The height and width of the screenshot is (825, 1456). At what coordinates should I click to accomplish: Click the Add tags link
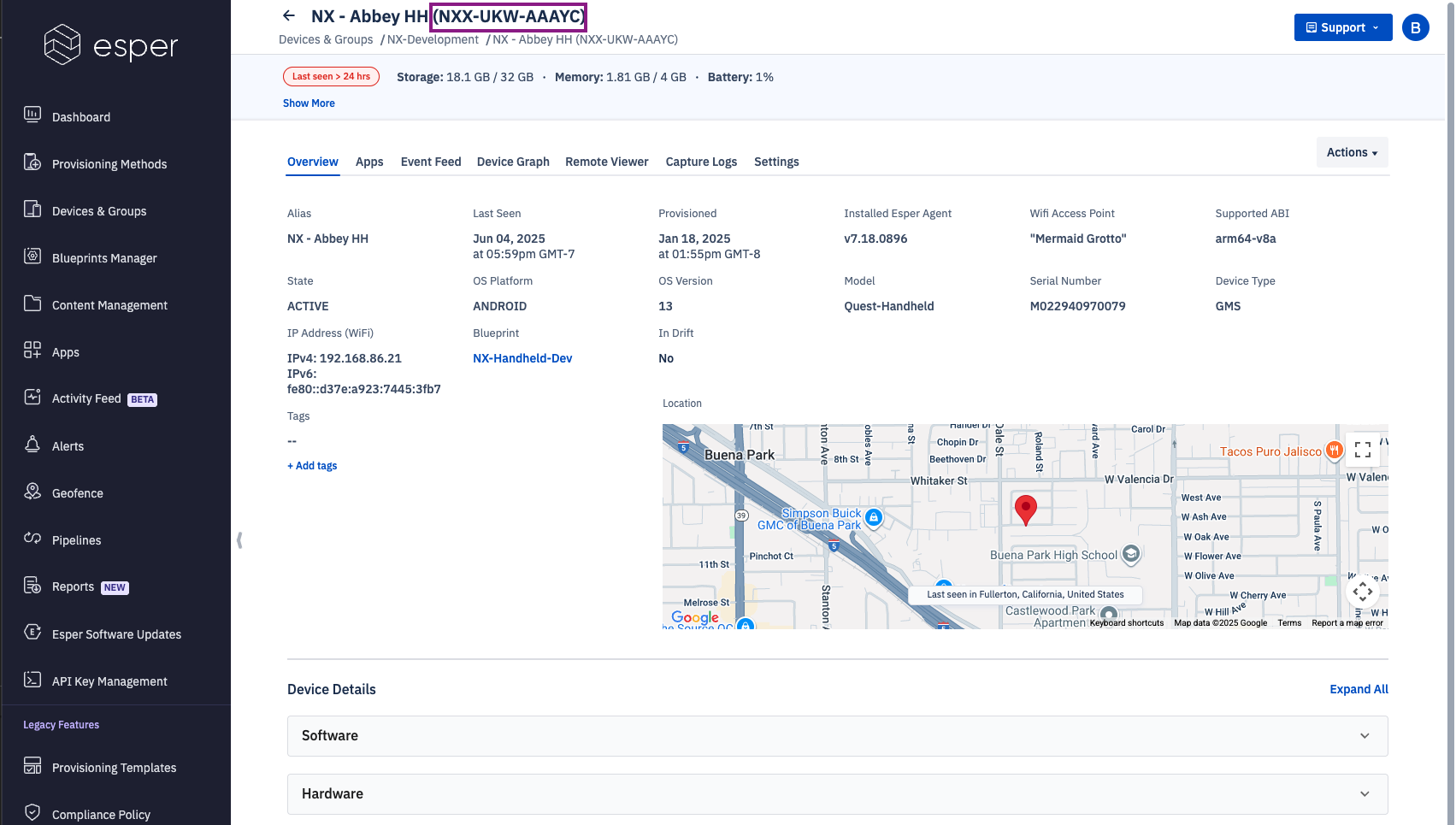[312, 466]
